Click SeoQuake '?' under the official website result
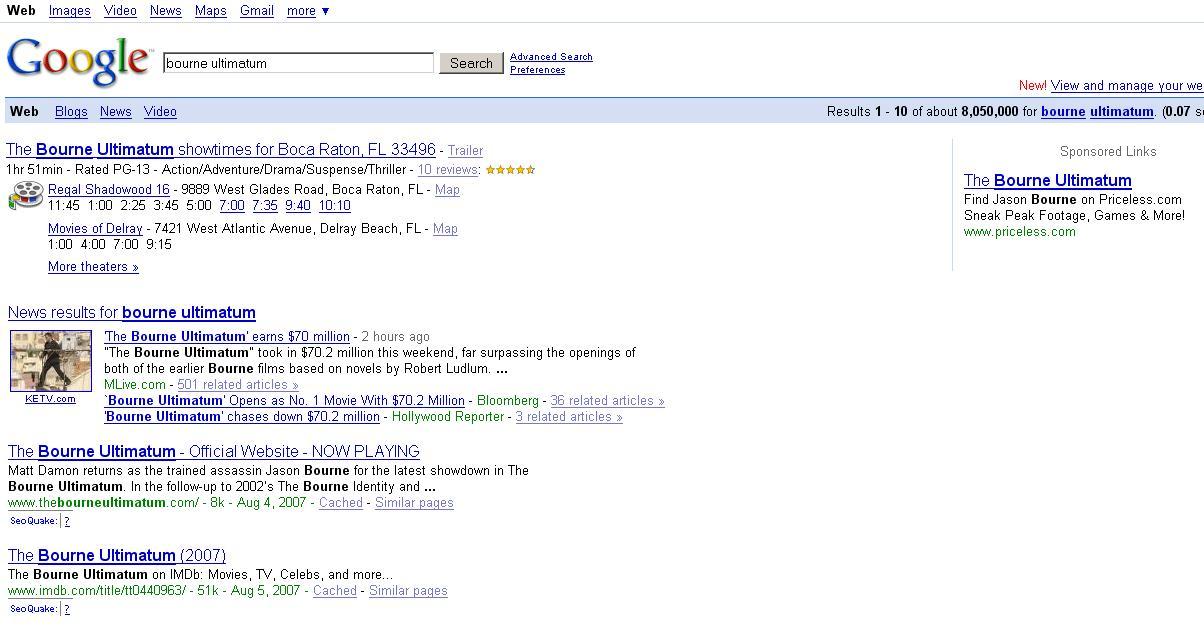This screenshot has height=633, width=1204. pyautogui.click(x=67, y=521)
